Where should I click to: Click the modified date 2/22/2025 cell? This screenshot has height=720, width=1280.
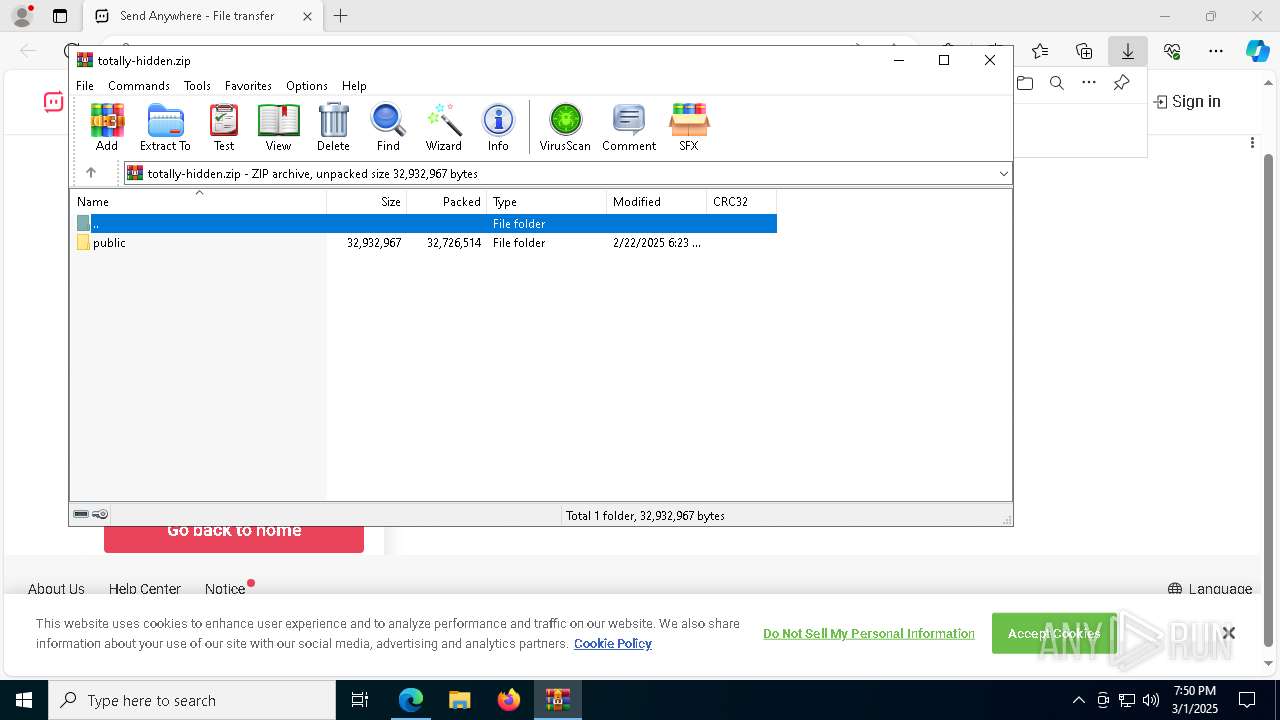pyautogui.click(x=657, y=243)
